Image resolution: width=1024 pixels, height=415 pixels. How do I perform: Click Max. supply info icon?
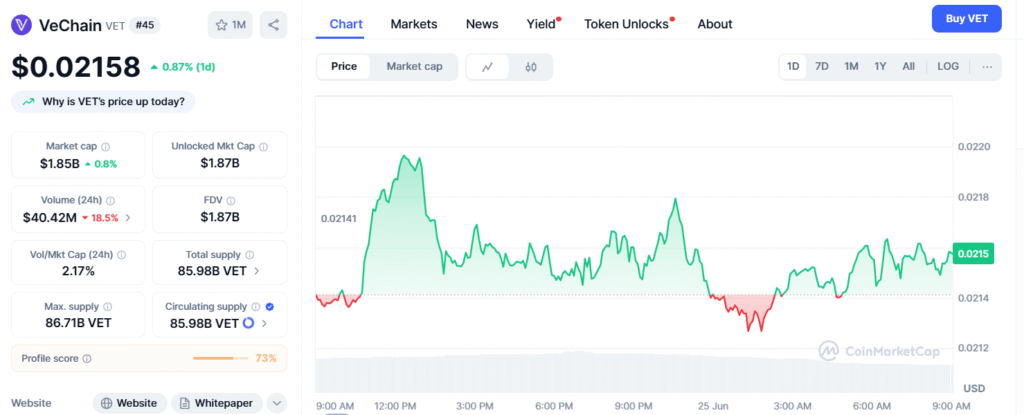point(108,307)
